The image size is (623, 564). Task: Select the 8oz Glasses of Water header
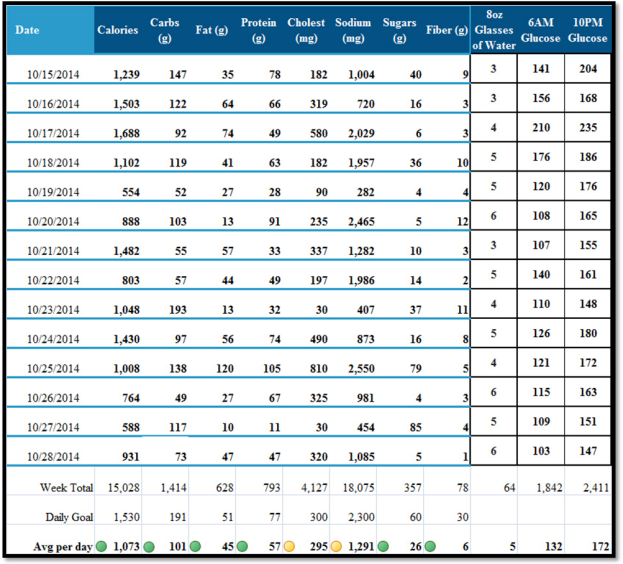[494, 30]
